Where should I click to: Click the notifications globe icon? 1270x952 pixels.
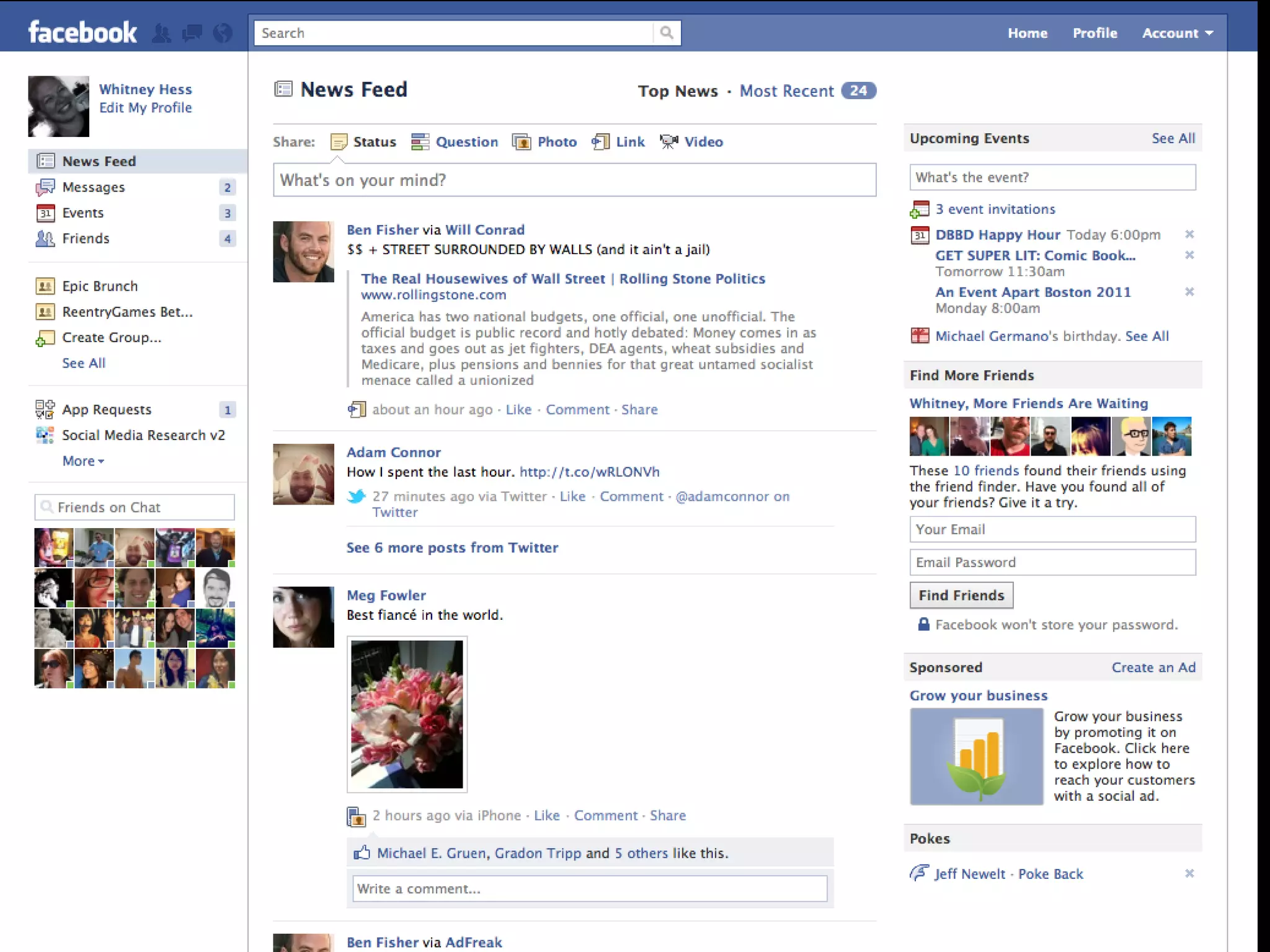point(223,33)
